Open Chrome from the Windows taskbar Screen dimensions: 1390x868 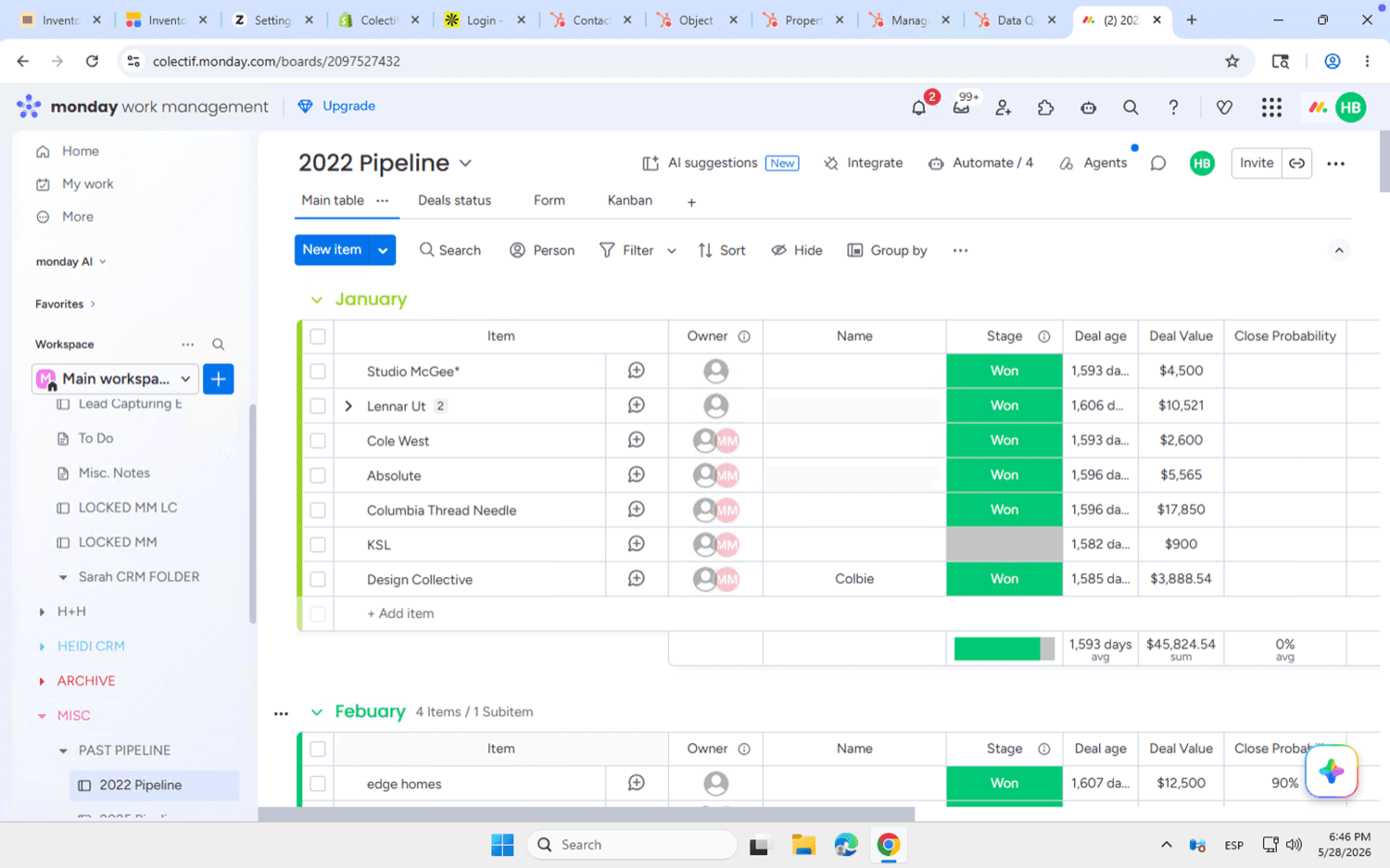tap(889, 845)
